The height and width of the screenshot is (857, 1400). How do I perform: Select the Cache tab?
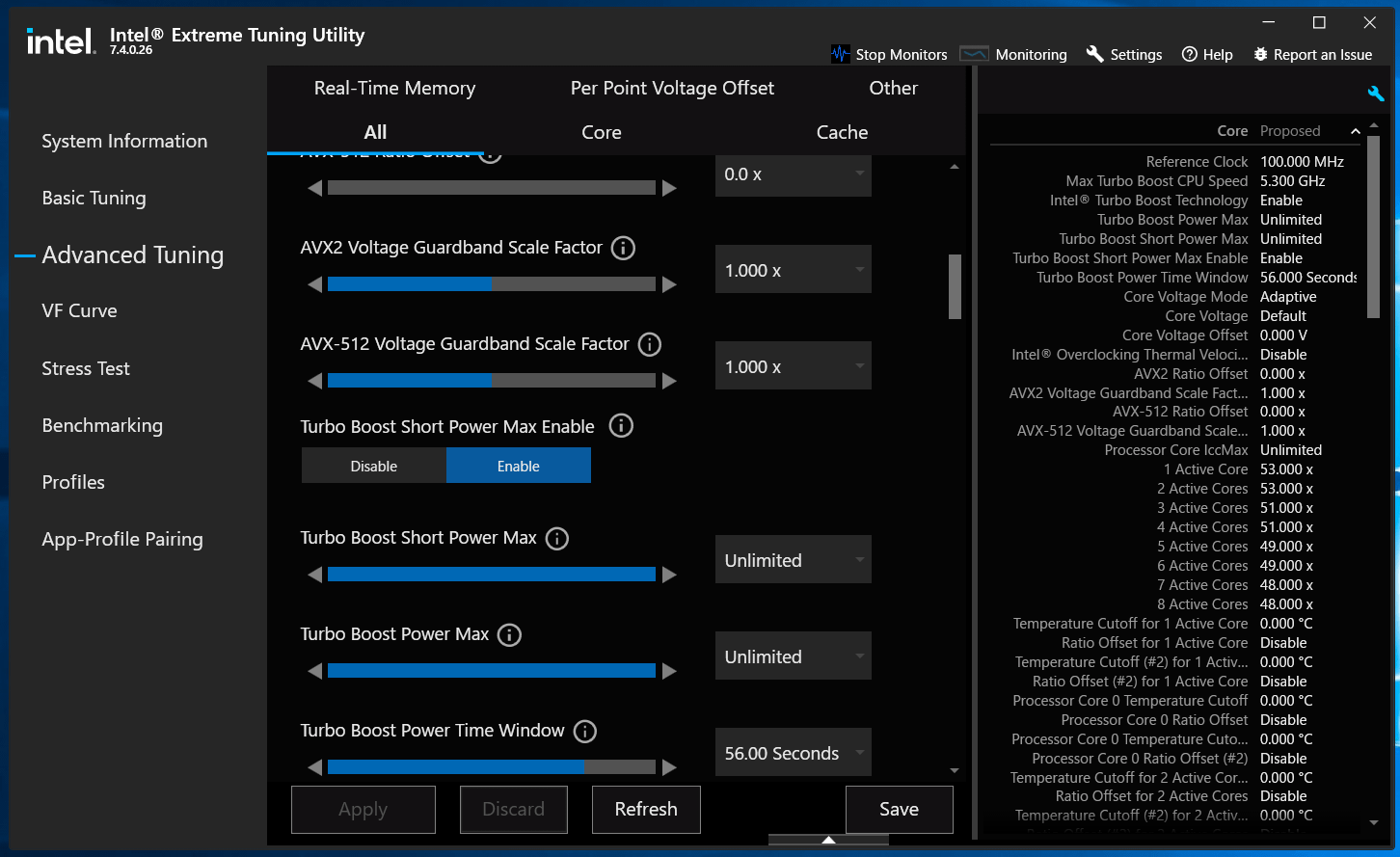pyautogui.click(x=843, y=132)
